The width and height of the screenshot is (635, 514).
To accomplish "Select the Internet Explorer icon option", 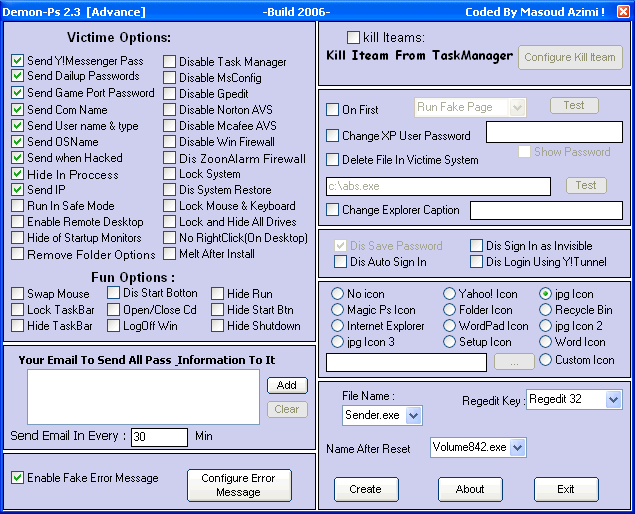I will [x=338, y=326].
